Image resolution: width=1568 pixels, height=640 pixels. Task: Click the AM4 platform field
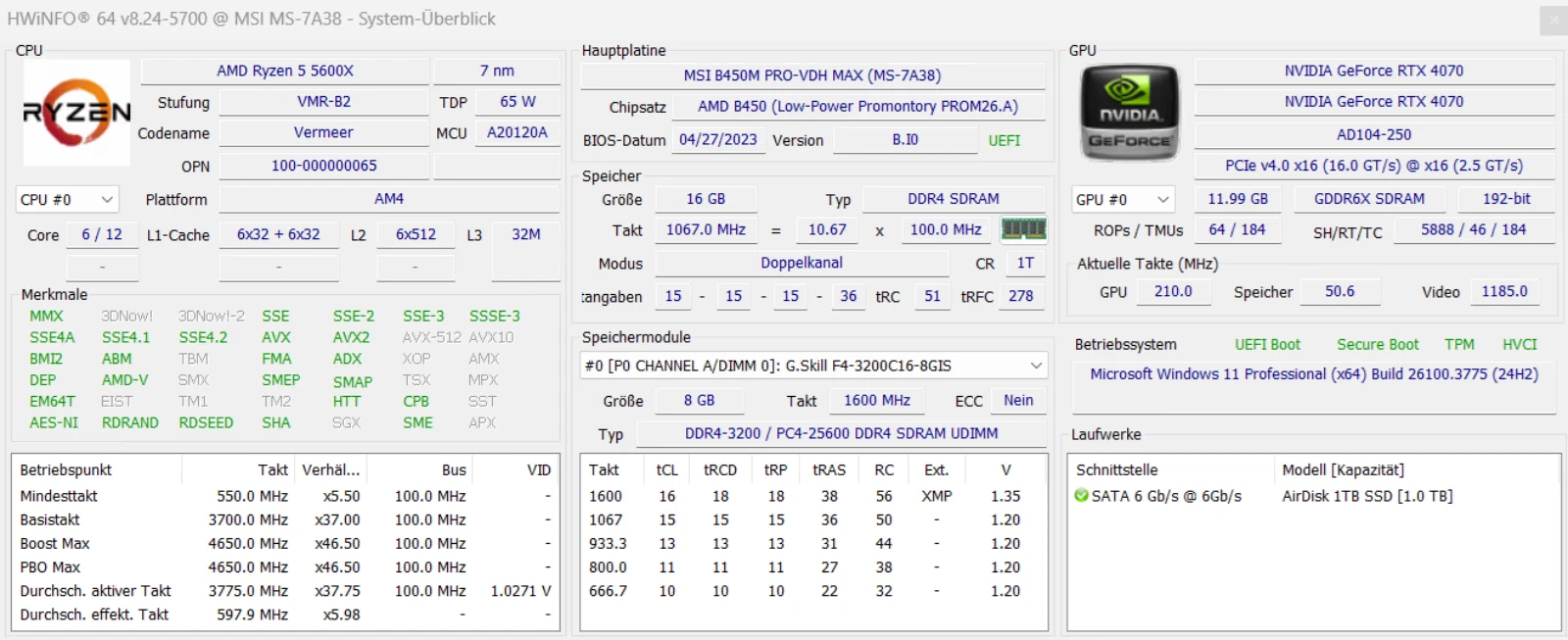(389, 199)
